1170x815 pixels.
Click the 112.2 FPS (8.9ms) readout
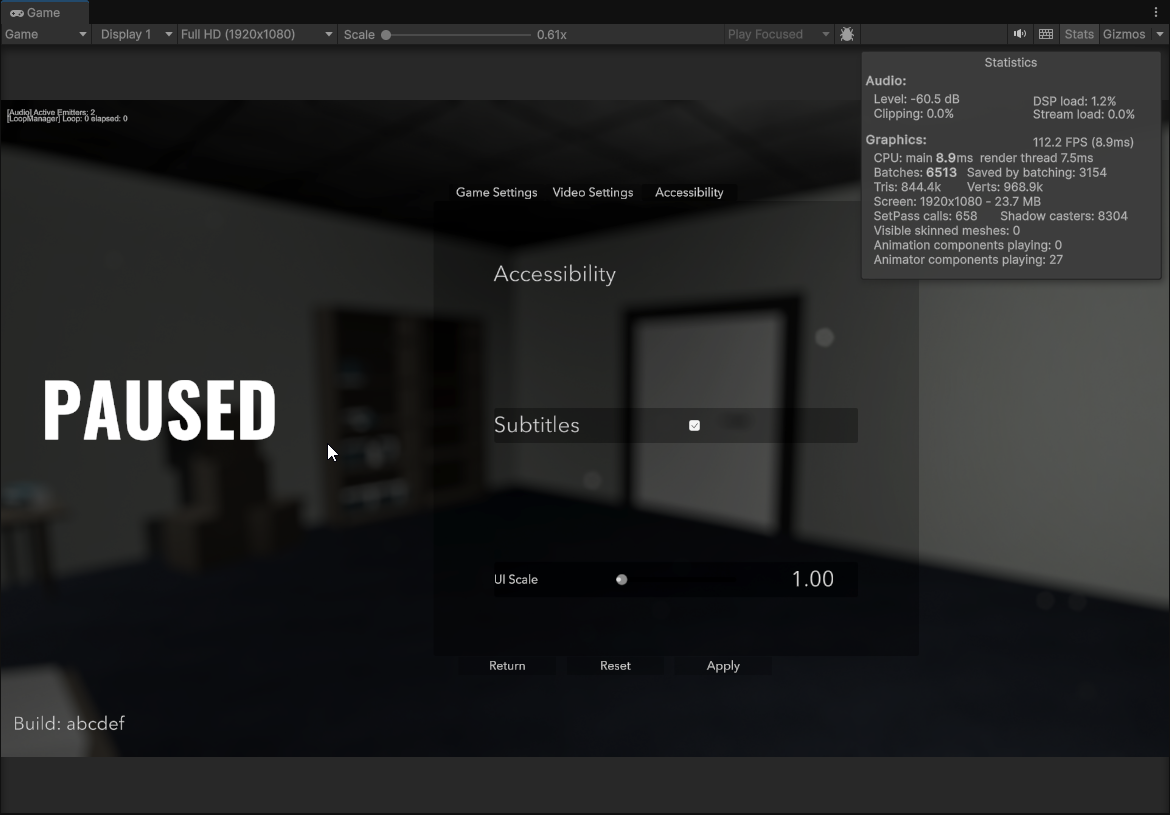pyautogui.click(x=1083, y=142)
